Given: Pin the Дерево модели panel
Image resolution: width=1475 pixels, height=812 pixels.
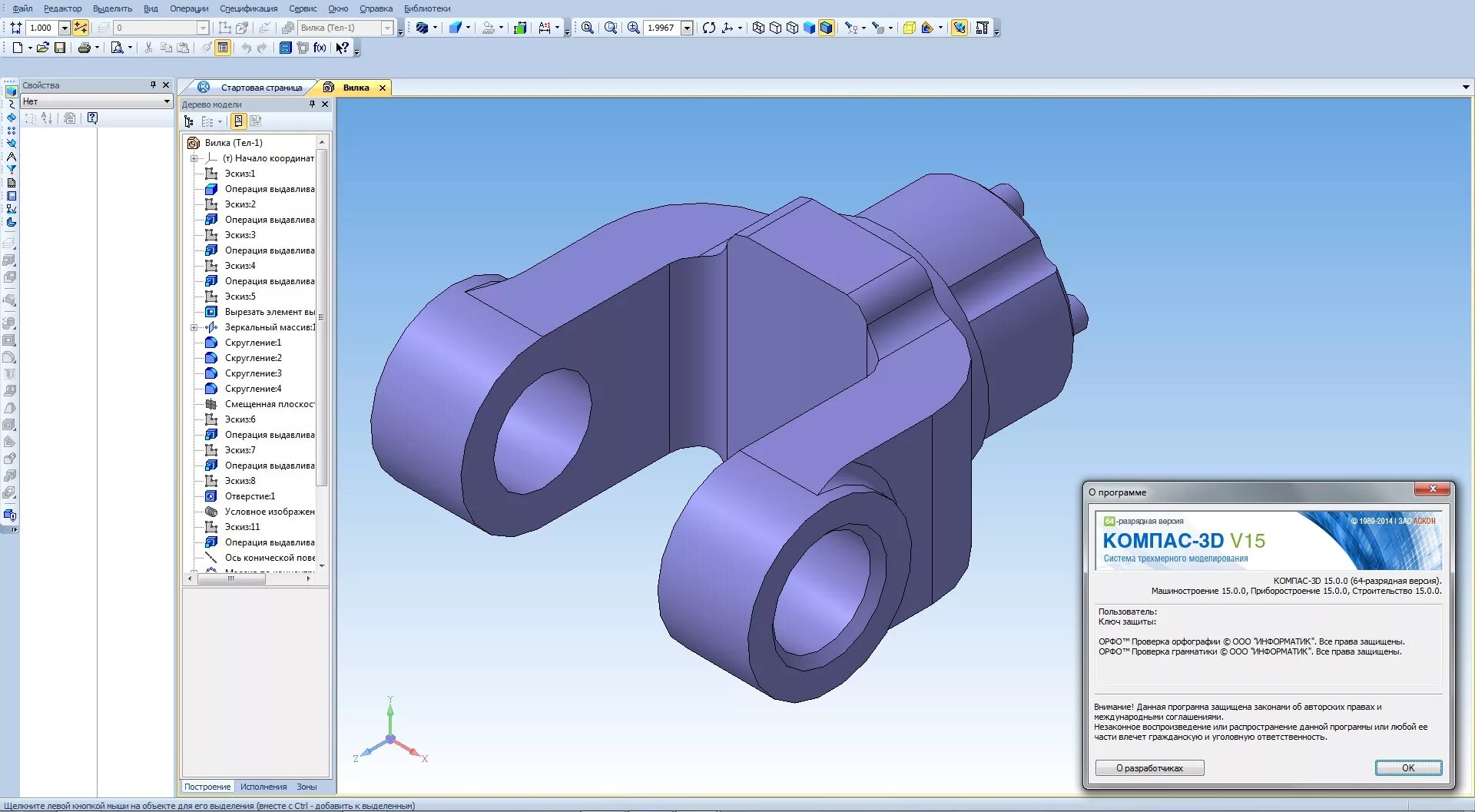Looking at the screenshot, I should pos(312,104).
